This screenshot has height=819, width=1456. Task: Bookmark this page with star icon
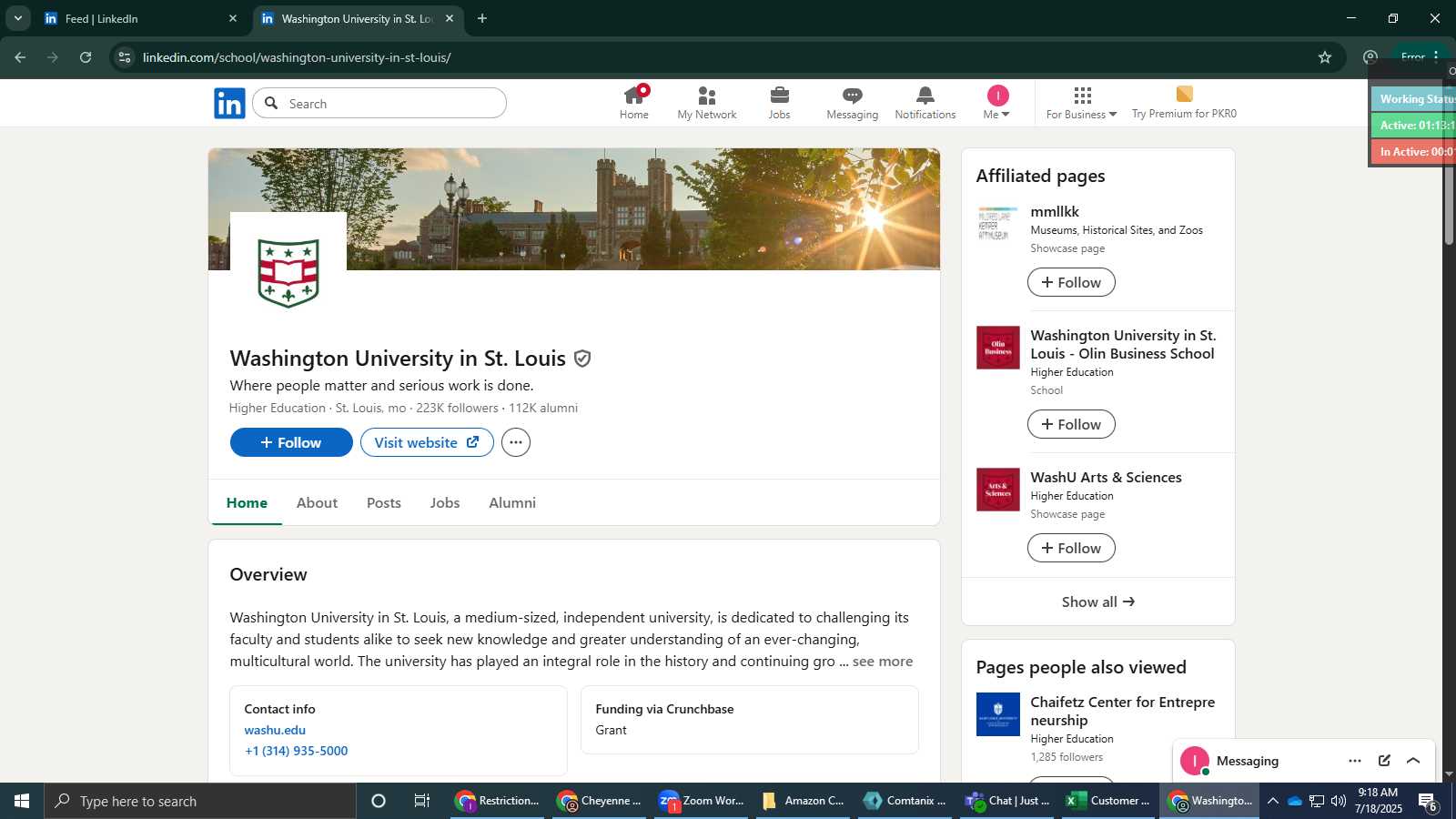point(1325,57)
